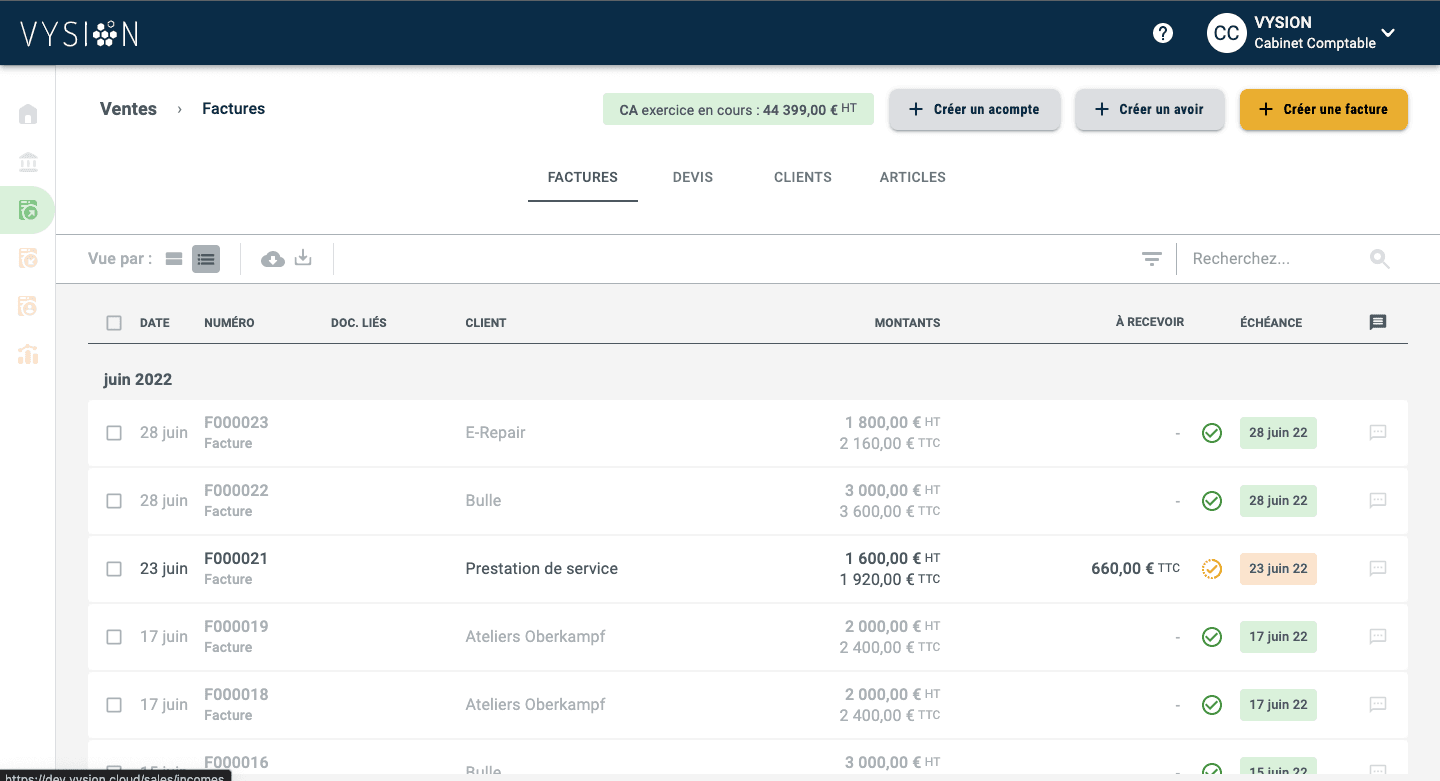
Task: Click paid status checkmark for F000018
Action: point(1212,705)
